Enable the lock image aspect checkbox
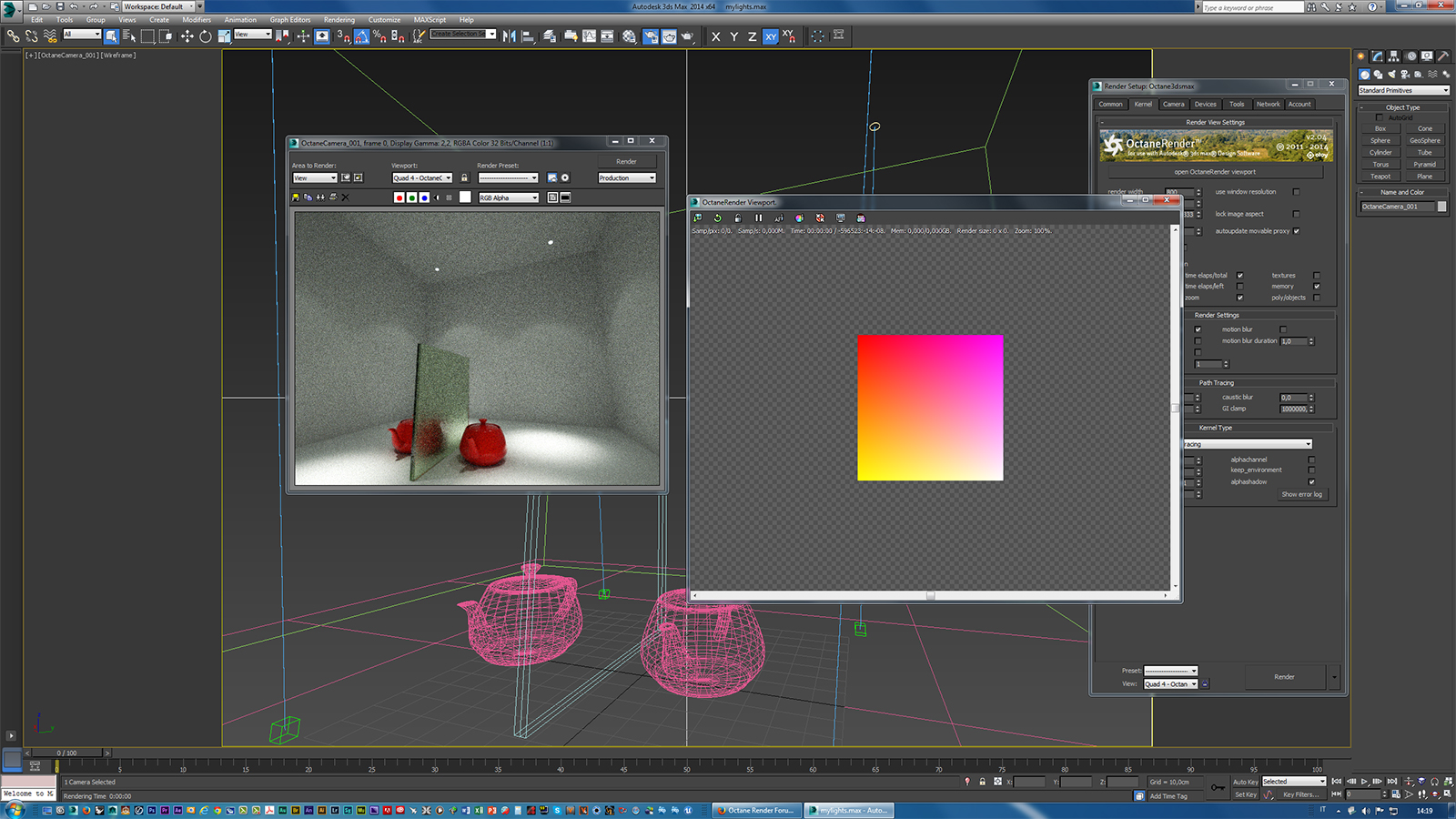 [x=1296, y=214]
